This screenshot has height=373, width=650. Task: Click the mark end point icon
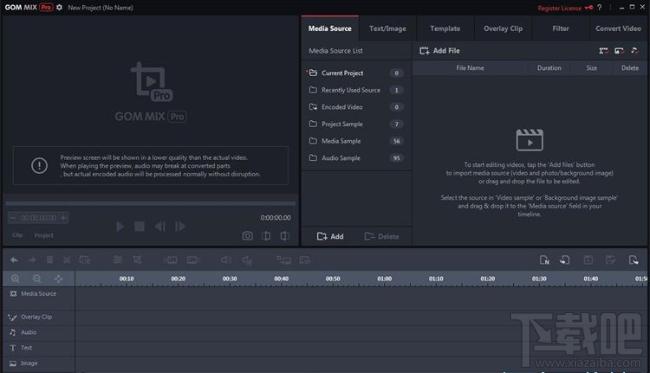click(284, 236)
